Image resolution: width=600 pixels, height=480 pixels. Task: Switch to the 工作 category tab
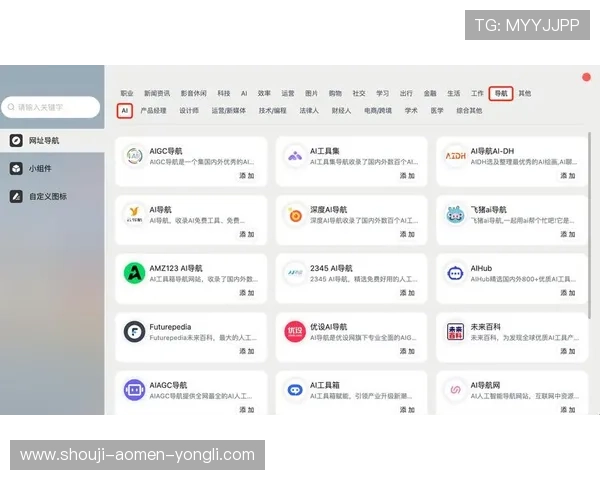pos(477,93)
